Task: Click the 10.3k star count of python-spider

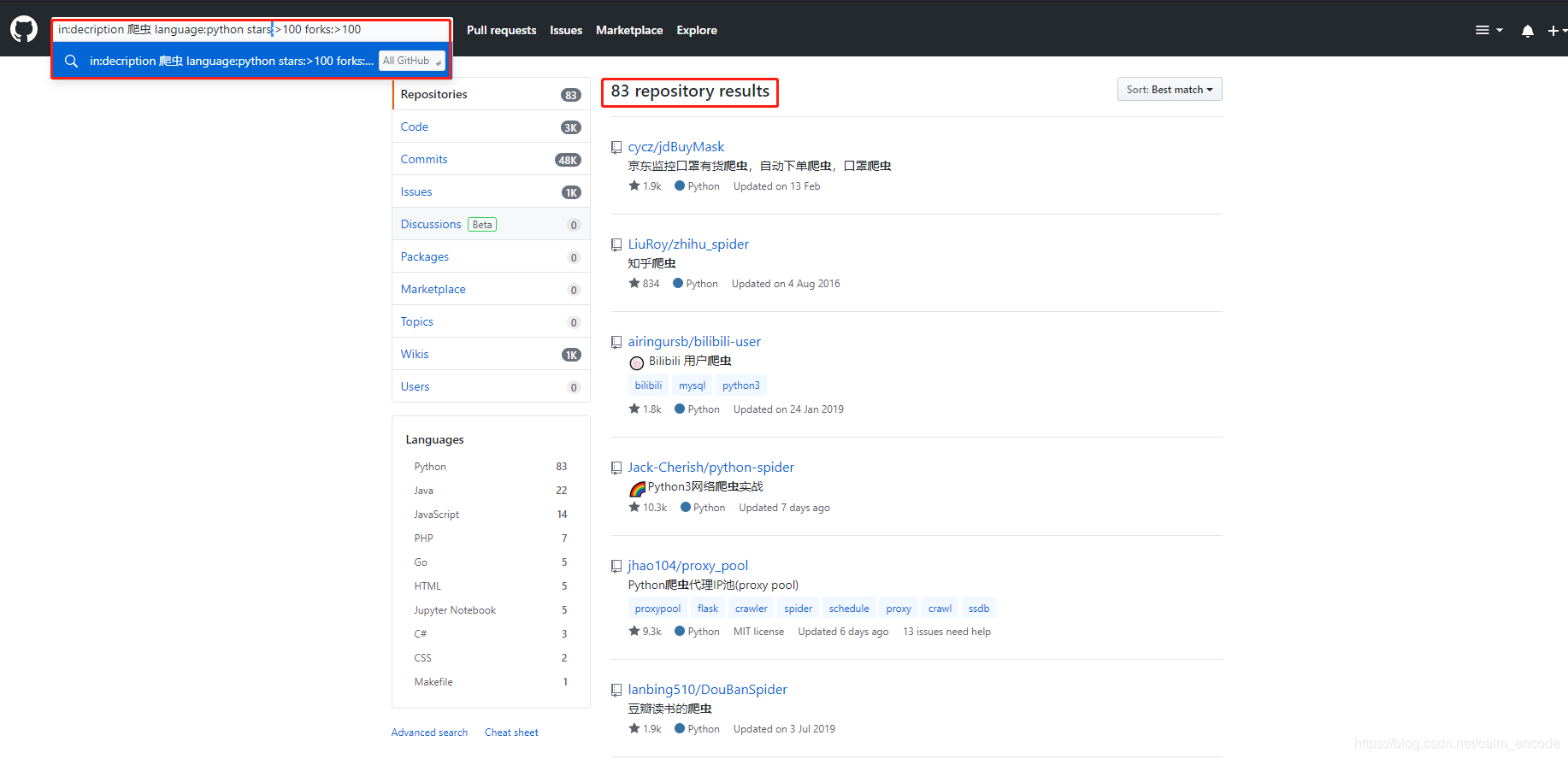Action: point(648,508)
